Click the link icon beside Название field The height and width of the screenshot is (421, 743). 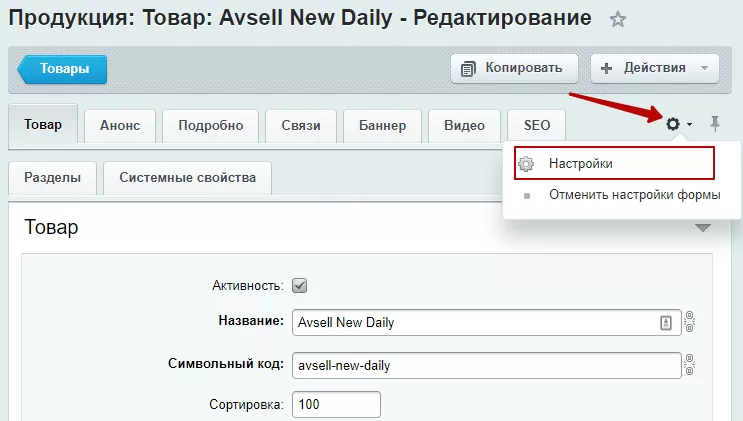click(x=689, y=322)
